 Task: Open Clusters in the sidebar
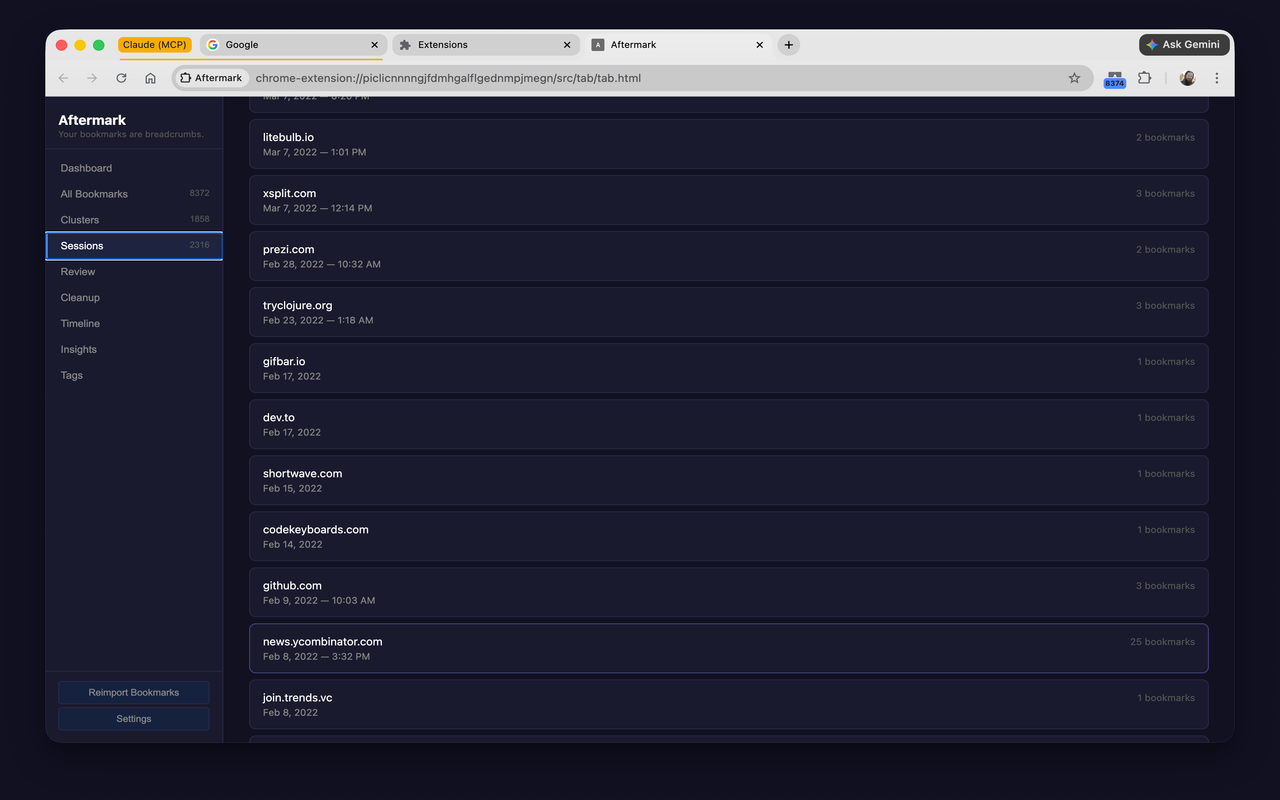click(134, 220)
